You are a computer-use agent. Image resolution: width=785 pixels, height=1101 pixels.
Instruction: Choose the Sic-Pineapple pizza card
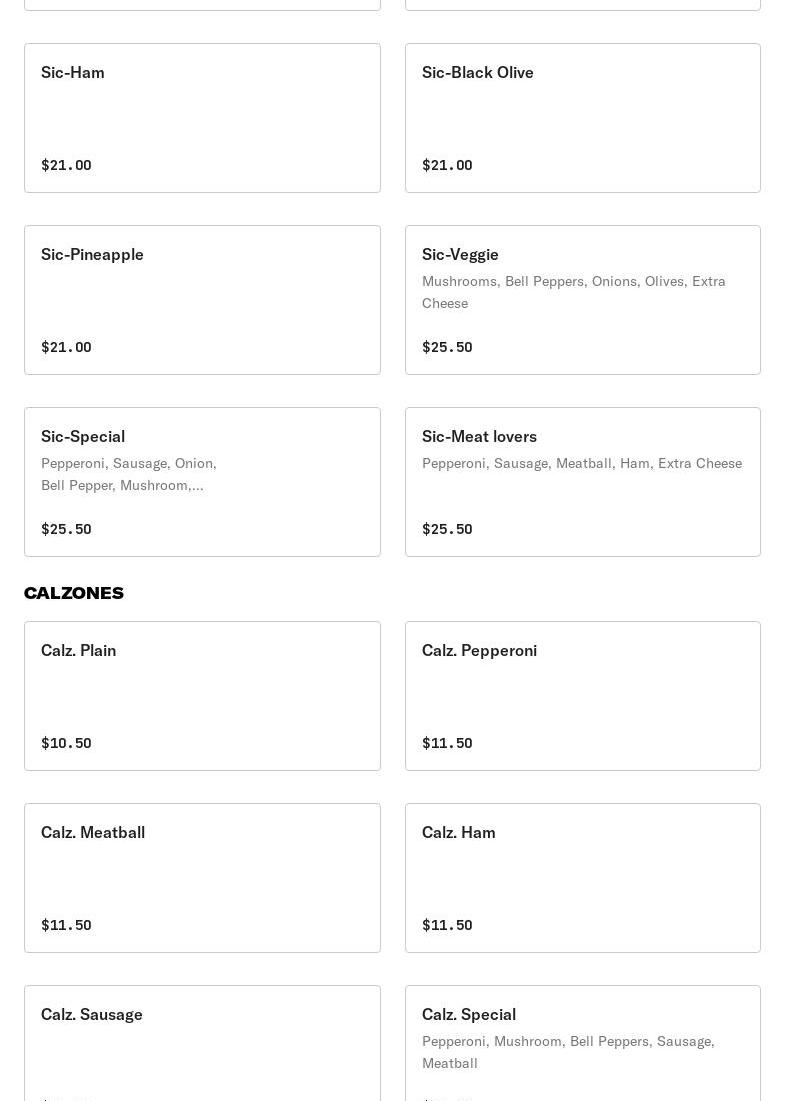(x=202, y=300)
